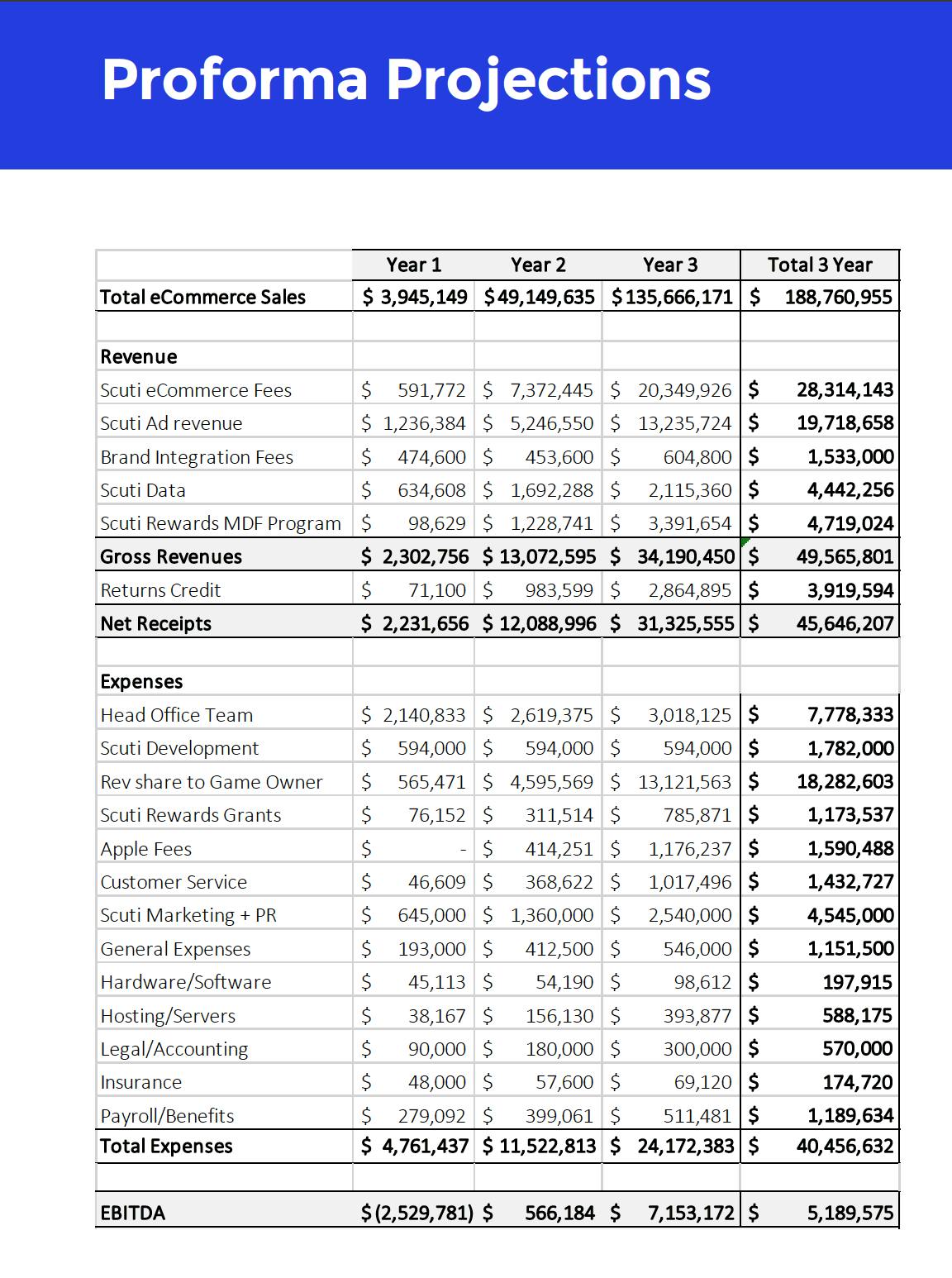Click the Gross Revenues total 49,565,801

tap(845, 556)
